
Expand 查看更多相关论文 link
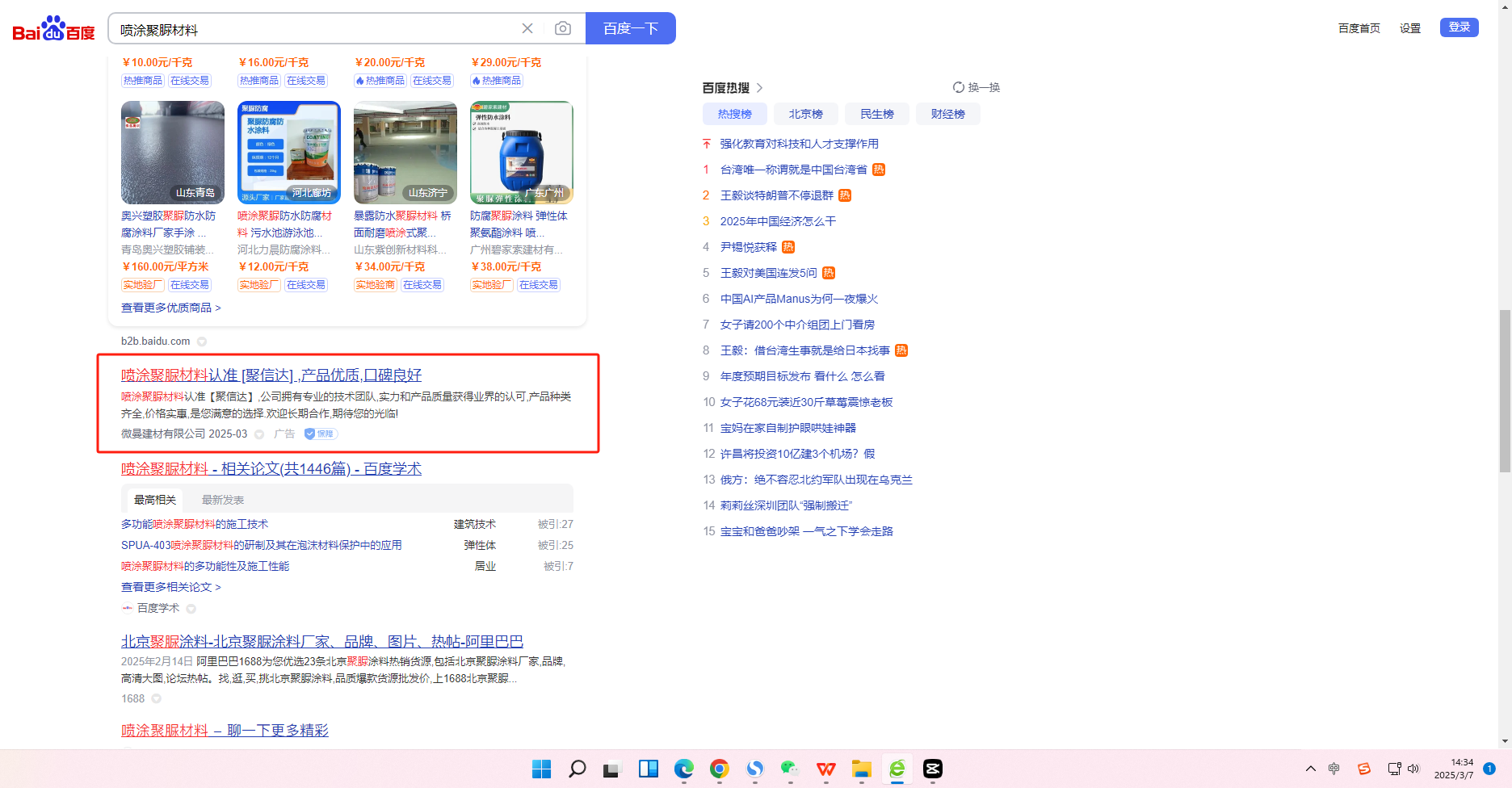click(170, 587)
